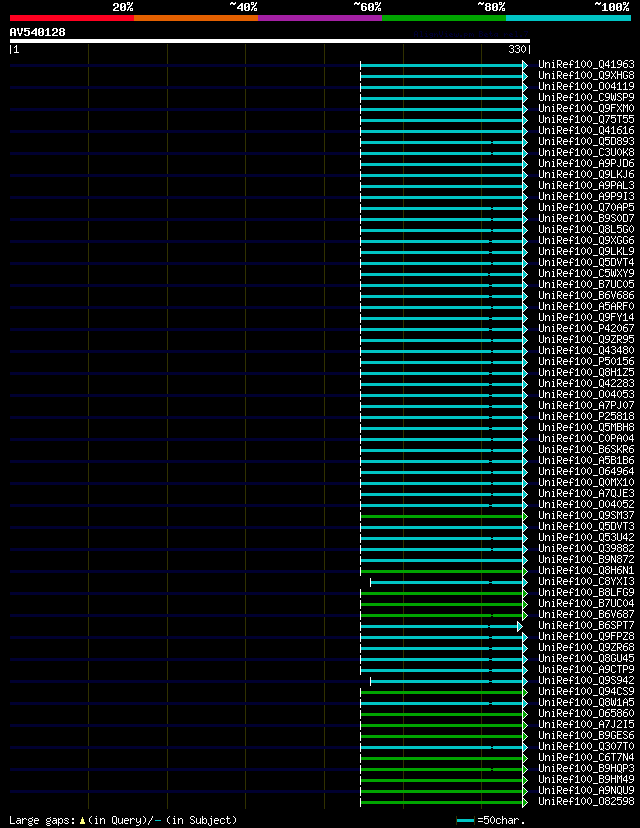Open hit UniRef100_O64964
640x828 pixels.
586,472
